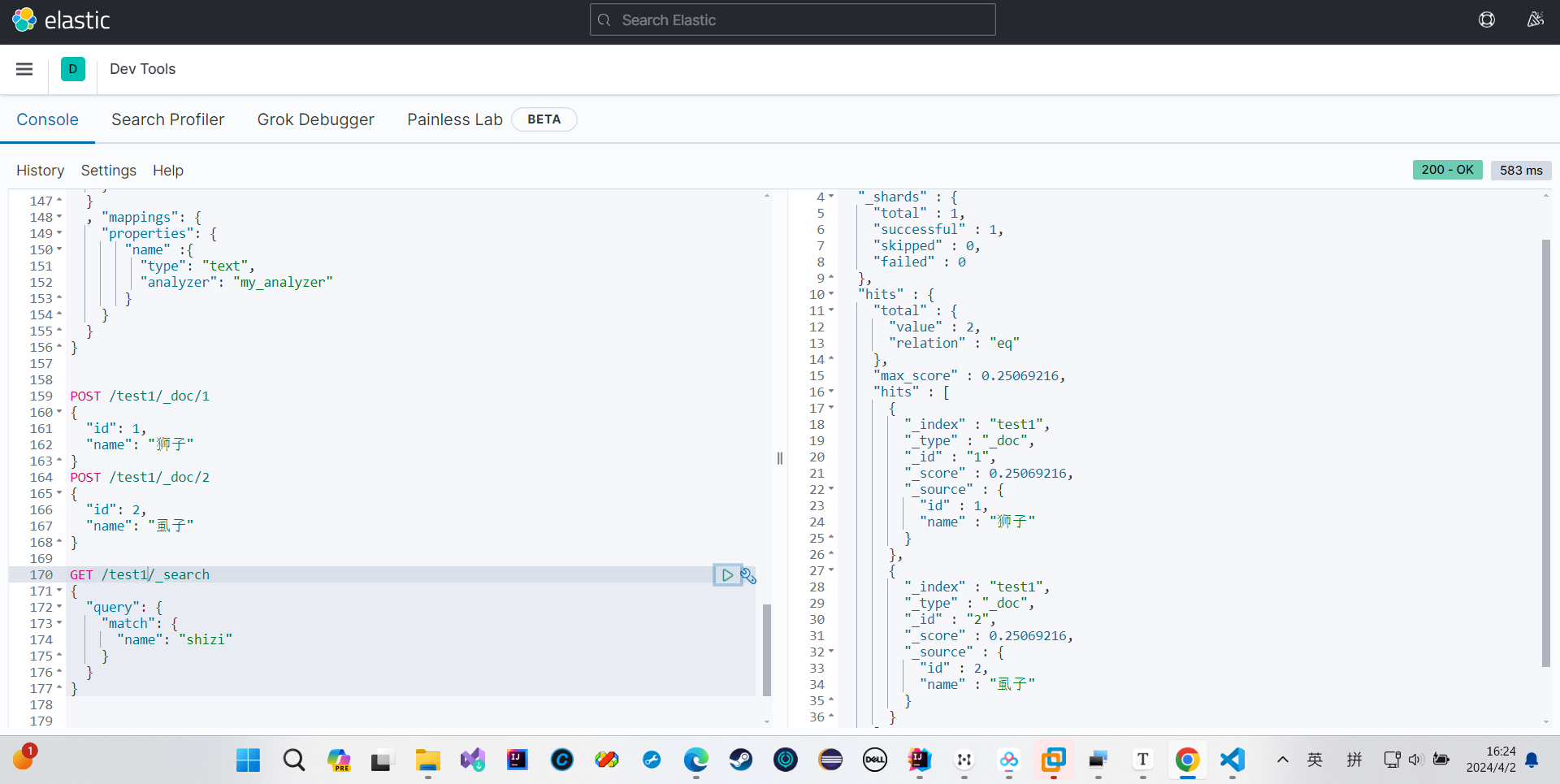Open volume control in system tray
The width and height of the screenshot is (1560, 784).
click(x=1415, y=760)
